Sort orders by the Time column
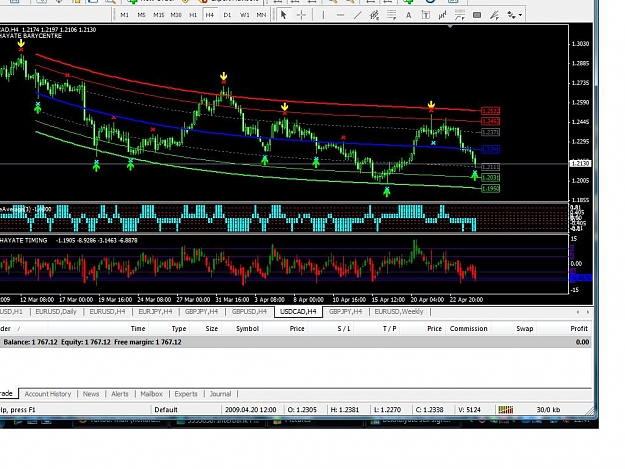The image size is (625, 469). (138, 329)
